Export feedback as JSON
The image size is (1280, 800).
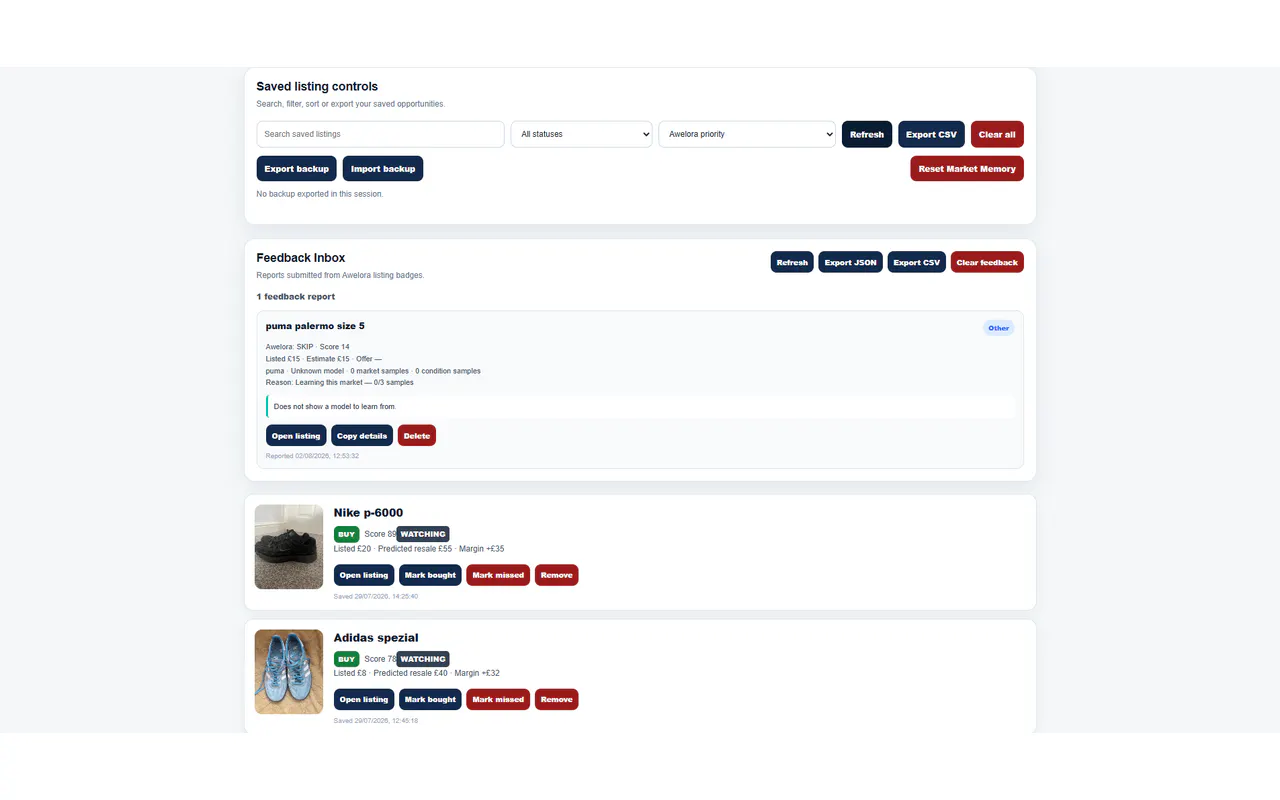tap(851, 262)
